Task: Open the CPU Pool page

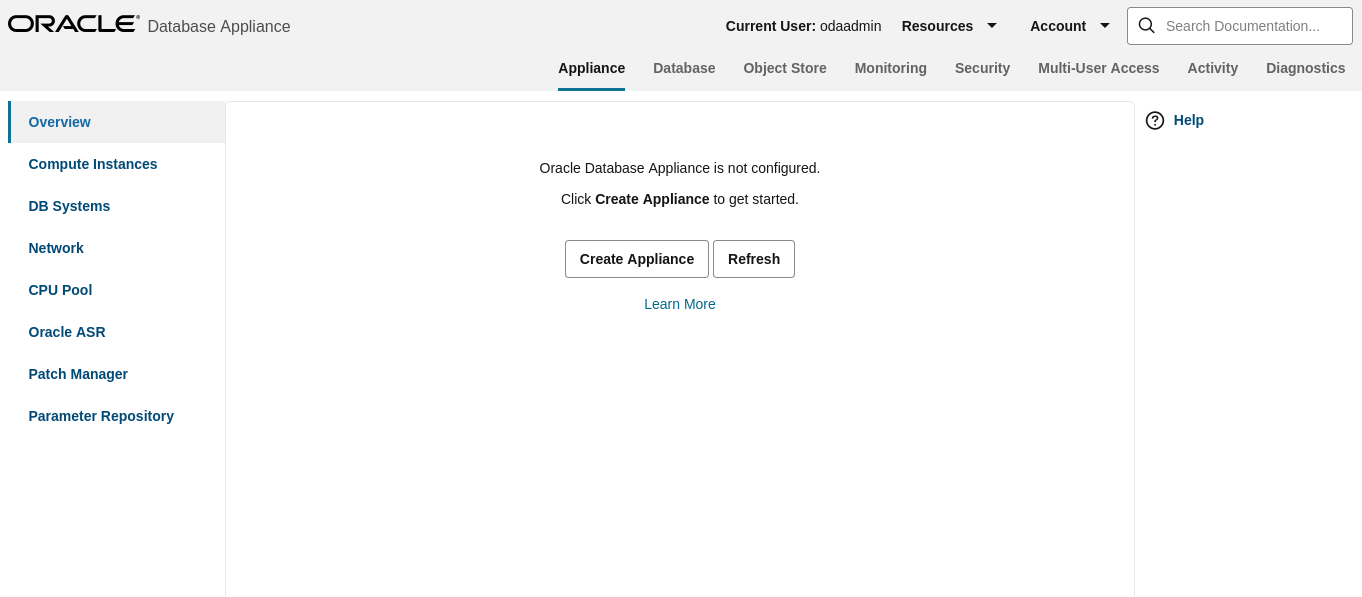Action: pos(60,290)
